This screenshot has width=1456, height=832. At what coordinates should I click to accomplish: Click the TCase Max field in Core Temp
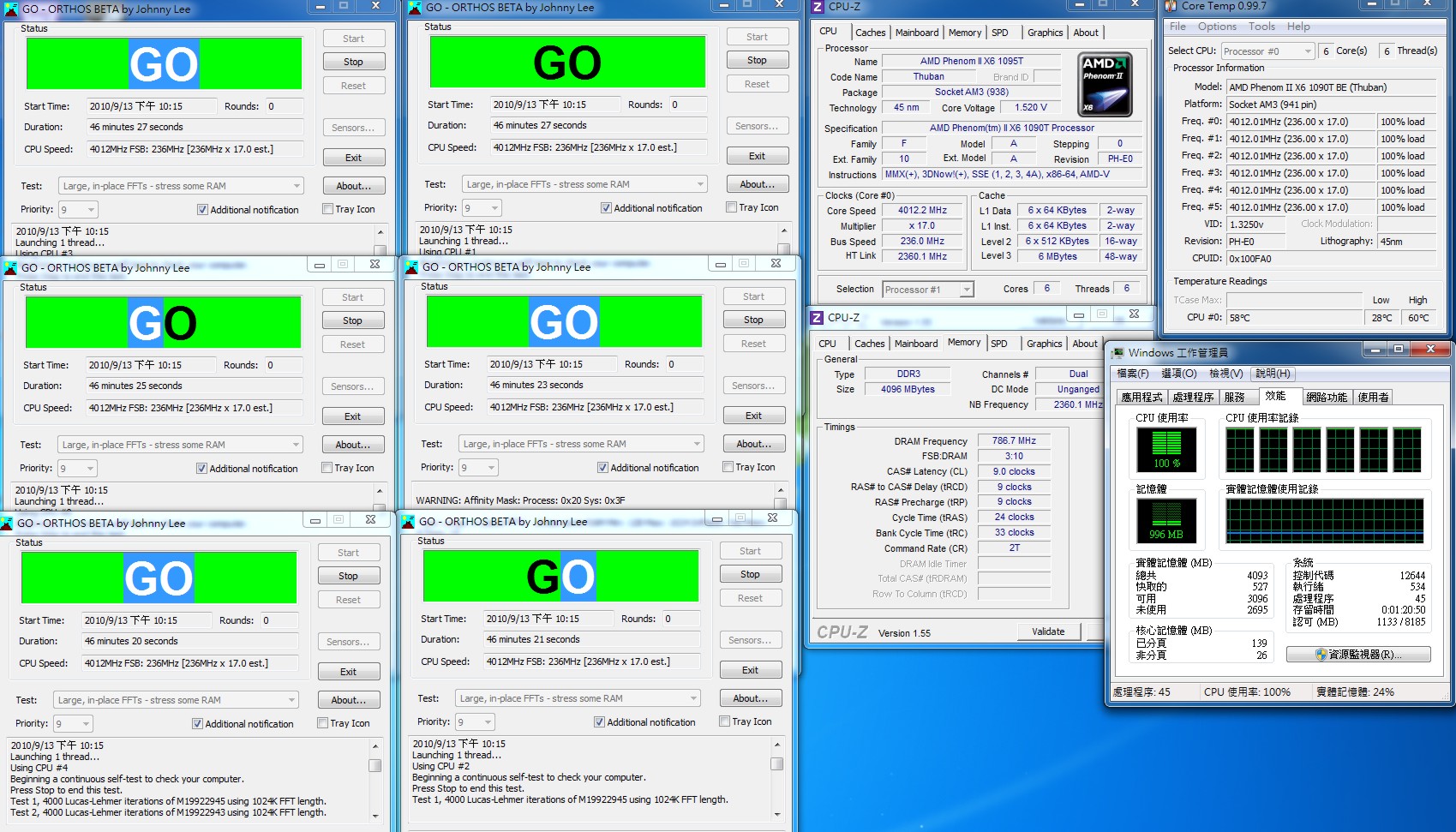point(1294,300)
